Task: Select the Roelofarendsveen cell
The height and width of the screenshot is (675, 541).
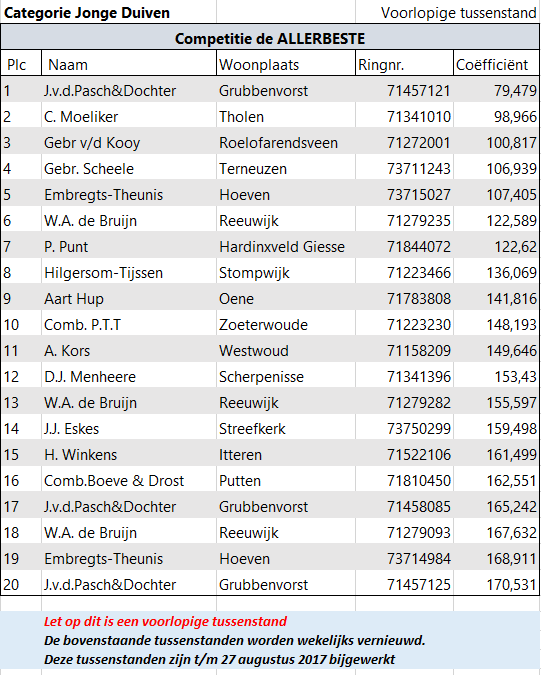Action: click(286, 142)
